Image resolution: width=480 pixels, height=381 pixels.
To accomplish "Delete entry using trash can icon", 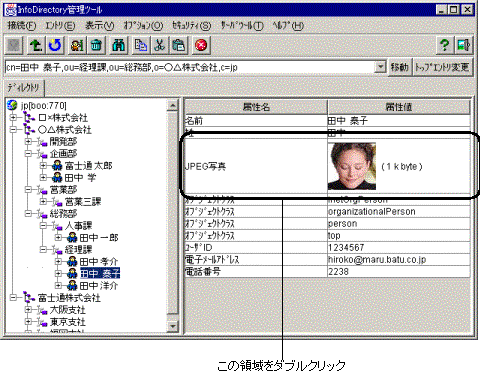I will (x=96, y=45).
